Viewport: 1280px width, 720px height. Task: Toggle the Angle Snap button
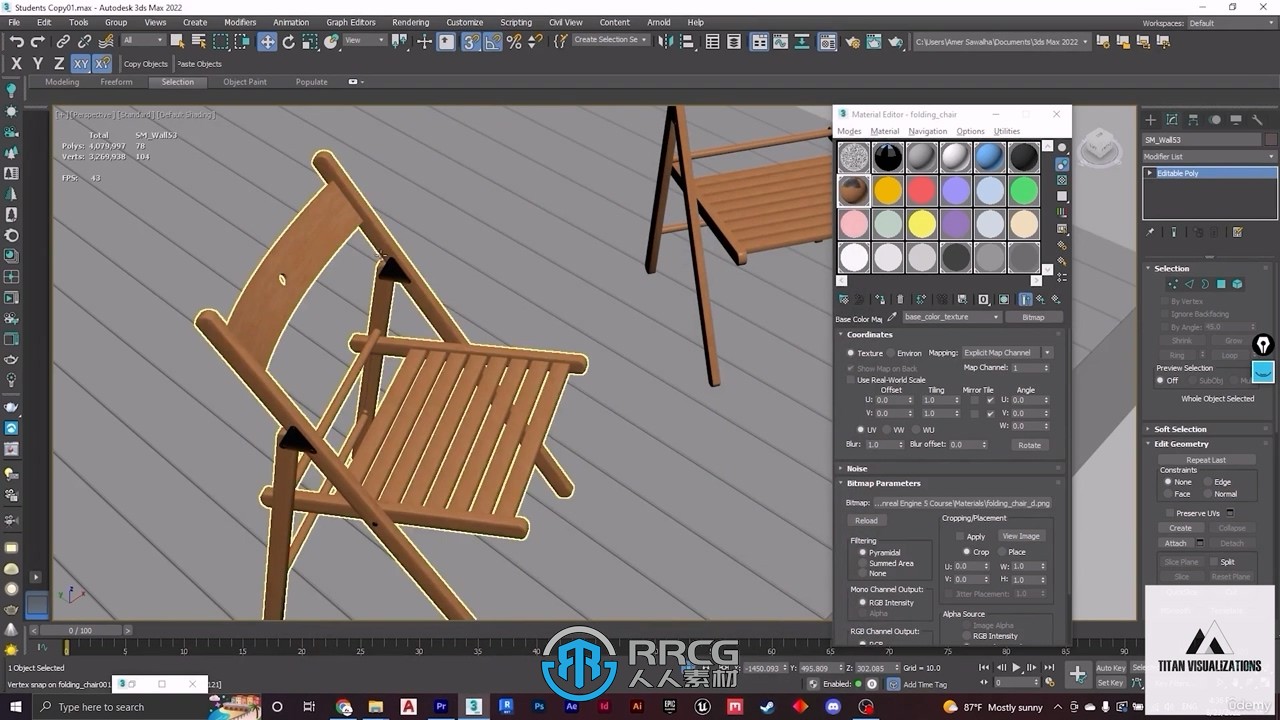[492, 41]
